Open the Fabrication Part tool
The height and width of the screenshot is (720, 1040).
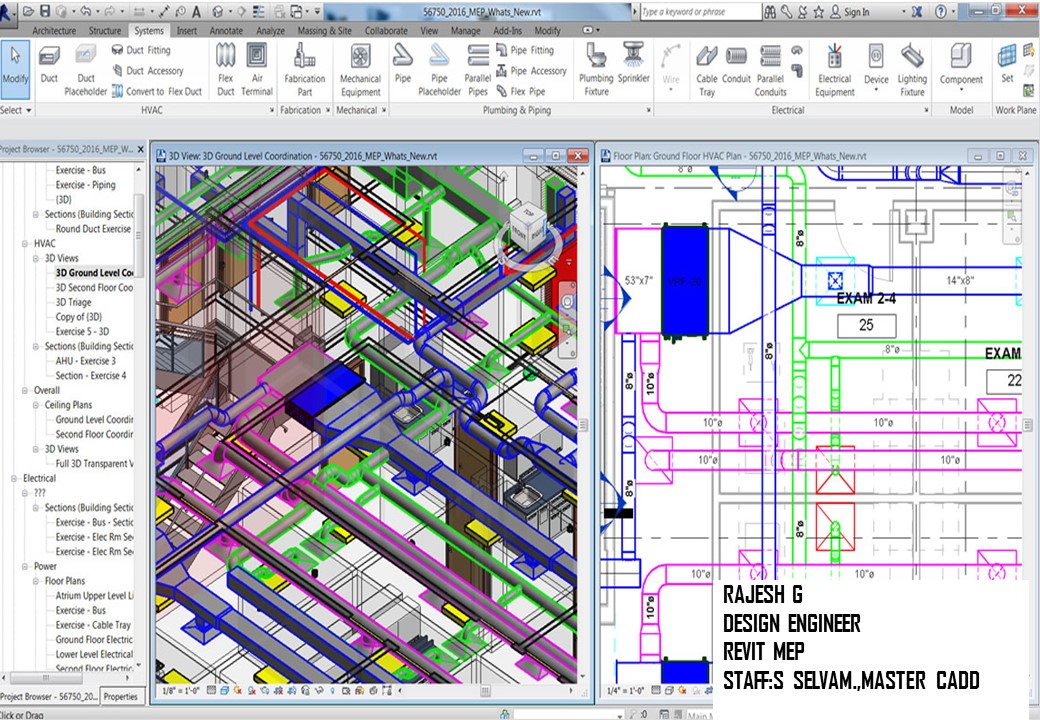click(304, 70)
